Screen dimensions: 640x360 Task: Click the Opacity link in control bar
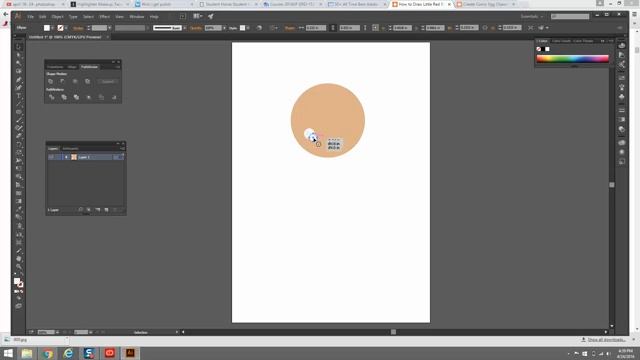click(196, 28)
